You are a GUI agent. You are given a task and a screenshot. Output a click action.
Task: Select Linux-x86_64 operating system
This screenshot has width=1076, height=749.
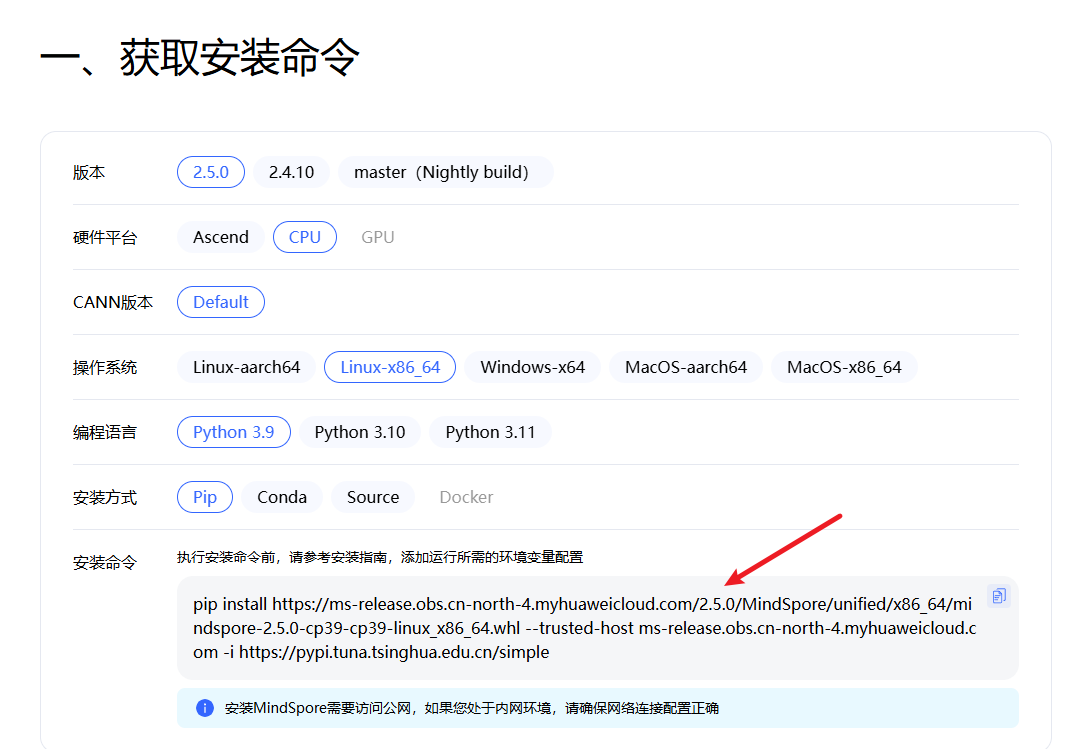(390, 367)
